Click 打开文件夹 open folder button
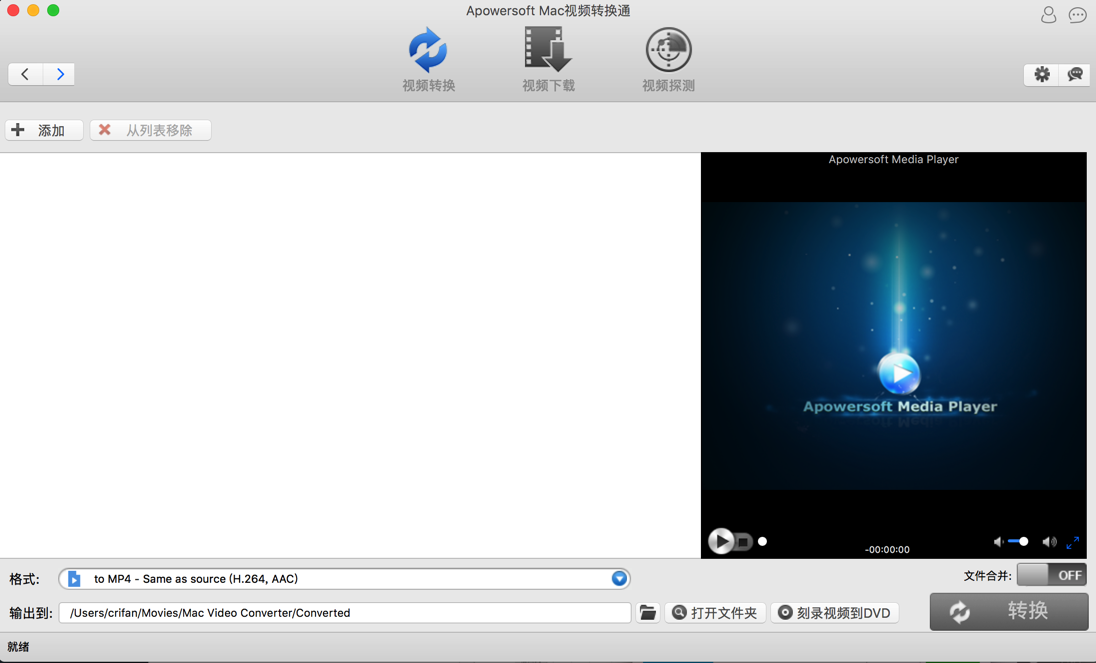This screenshot has height=663, width=1096. tap(715, 613)
